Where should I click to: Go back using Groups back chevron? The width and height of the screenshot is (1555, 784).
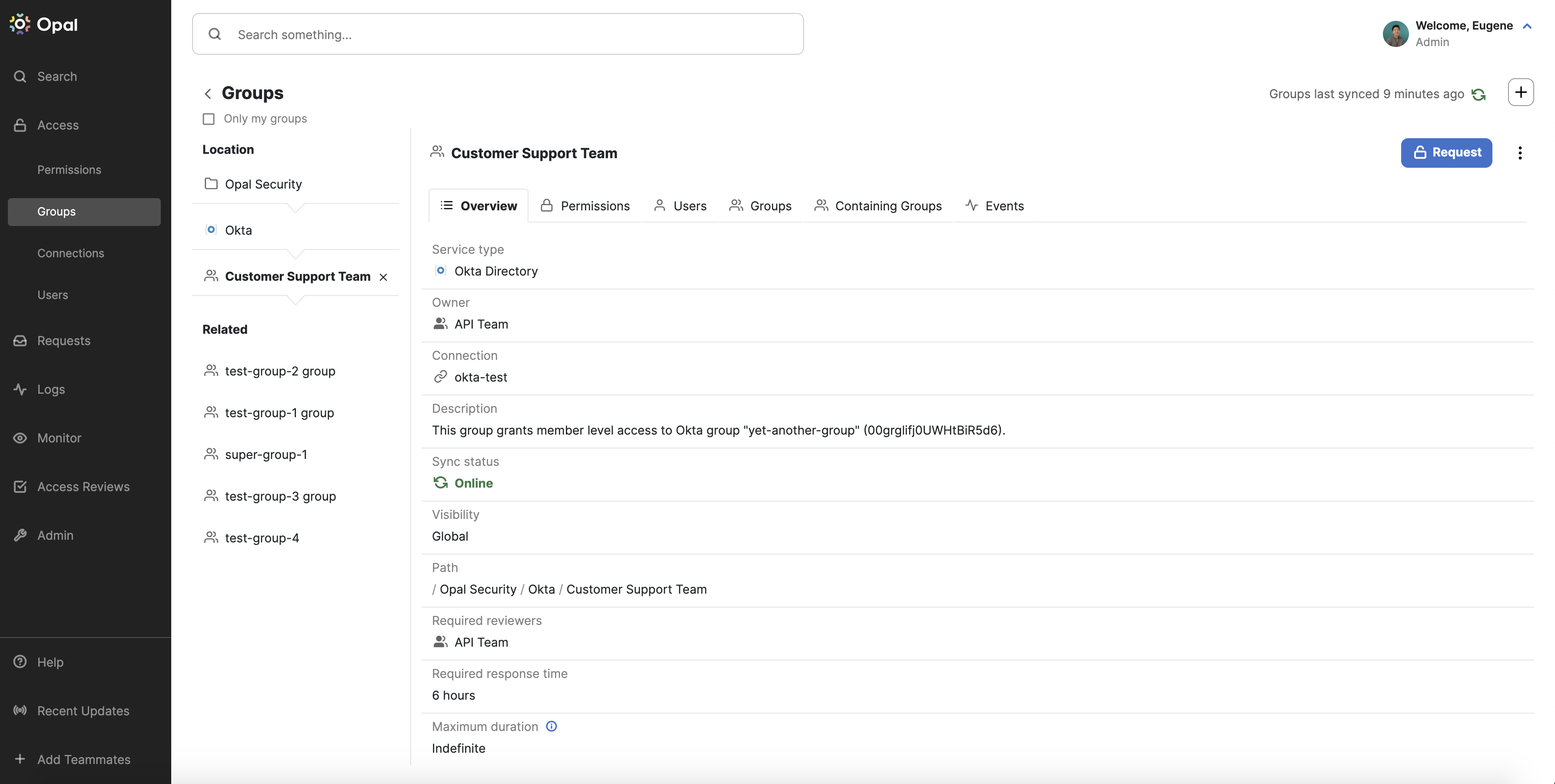point(208,93)
